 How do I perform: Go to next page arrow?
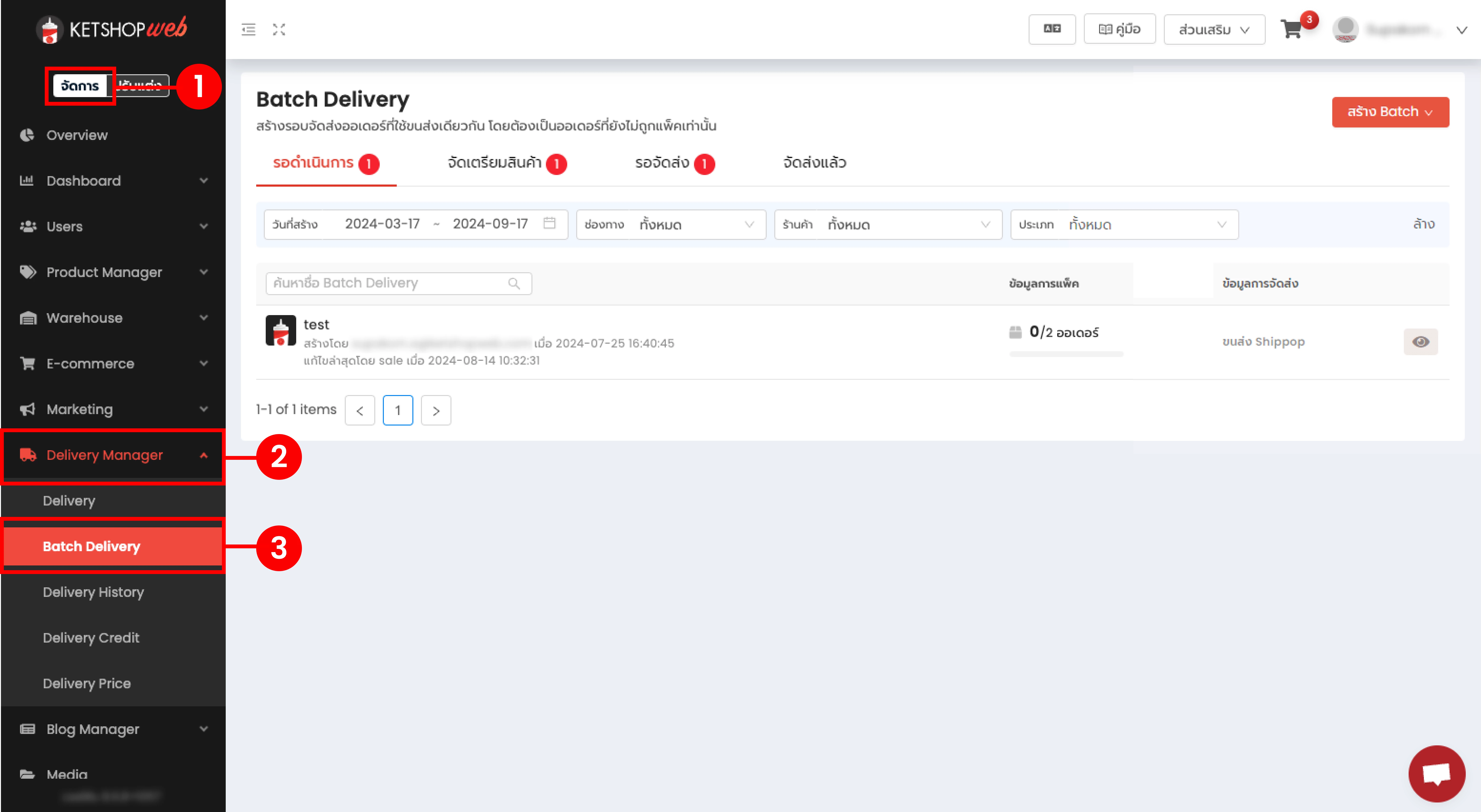[x=436, y=410]
